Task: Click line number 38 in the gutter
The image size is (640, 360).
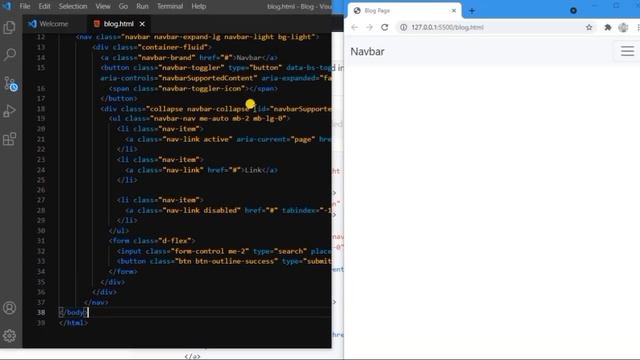Action: [x=41, y=312]
